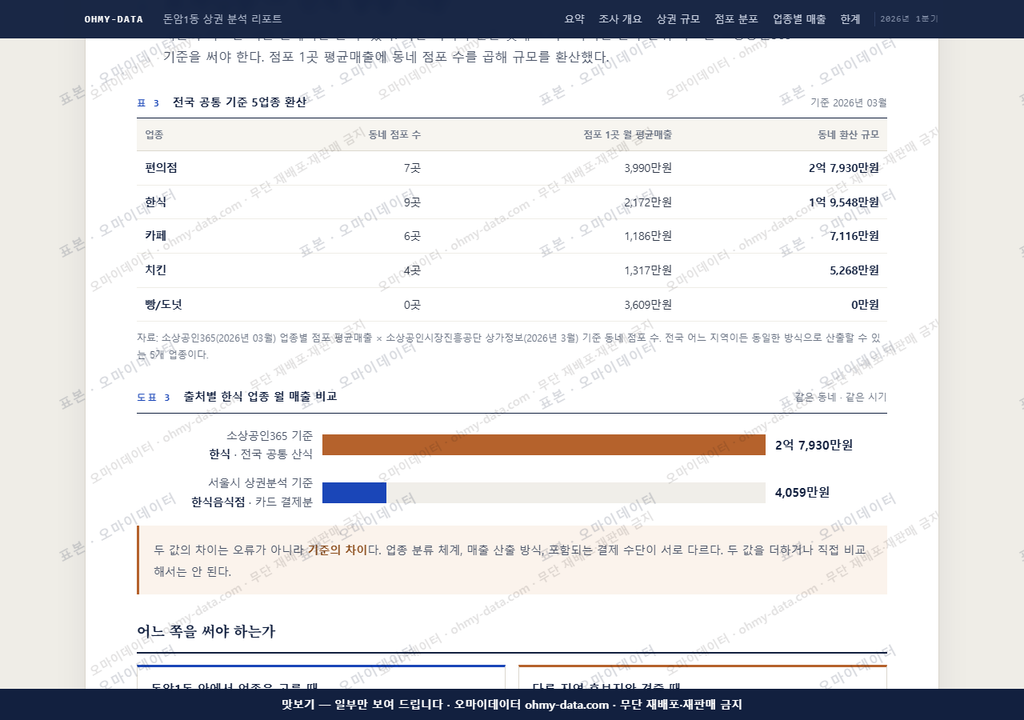
Task: Click the 4,059만원 bar value
Action: click(802, 493)
